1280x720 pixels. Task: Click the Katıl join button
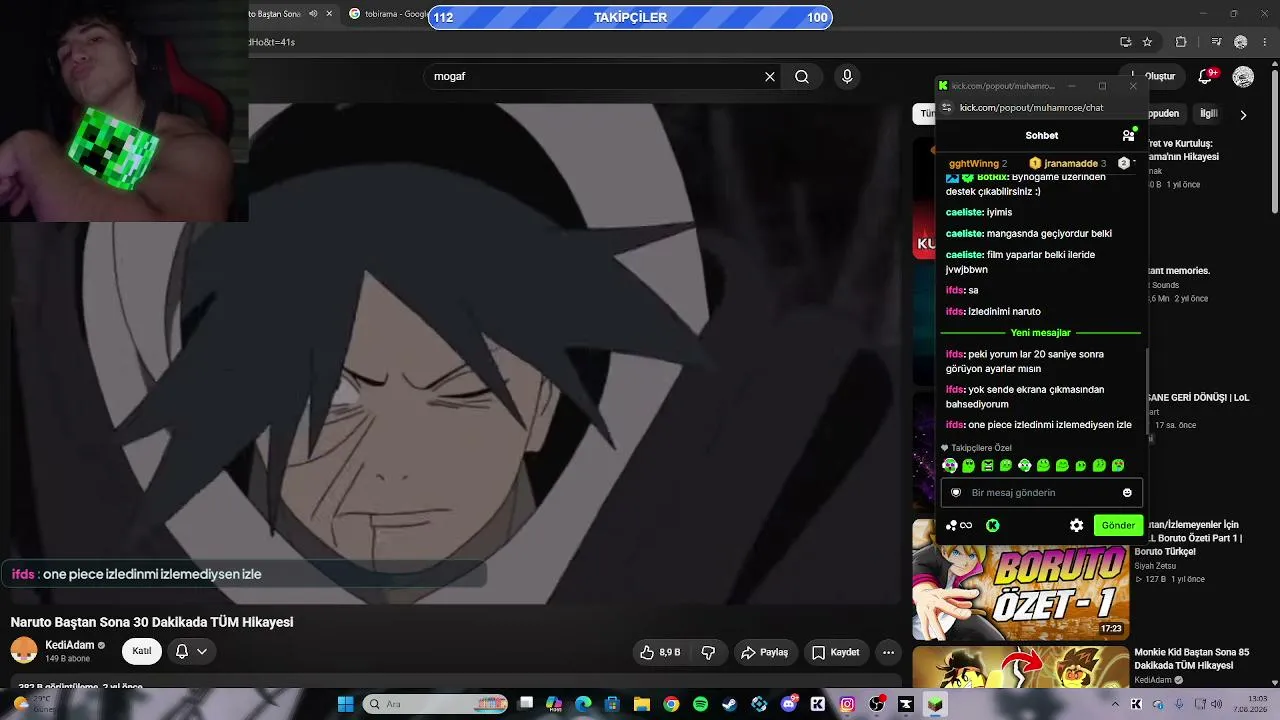coord(142,651)
